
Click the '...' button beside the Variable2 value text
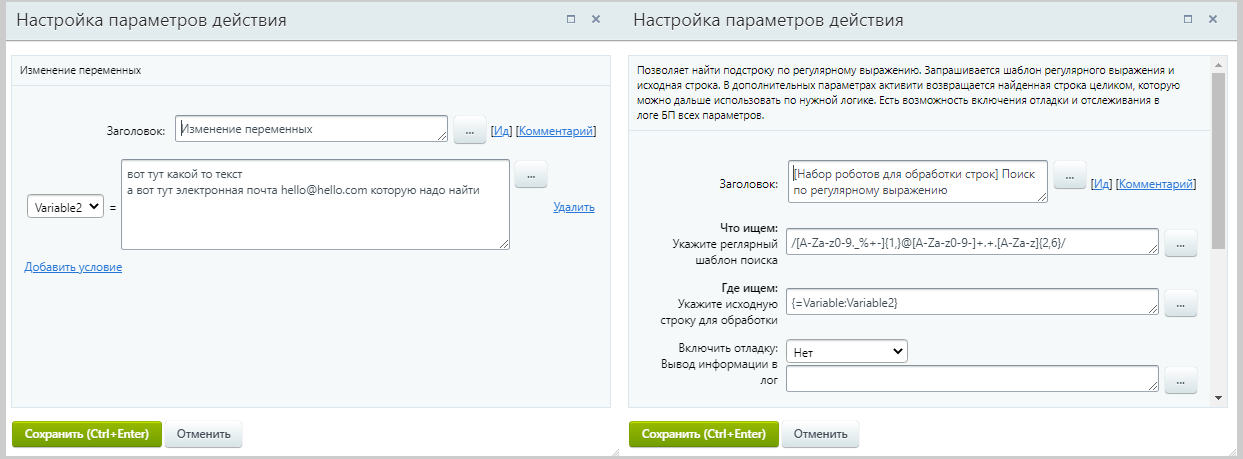point(530,175)
